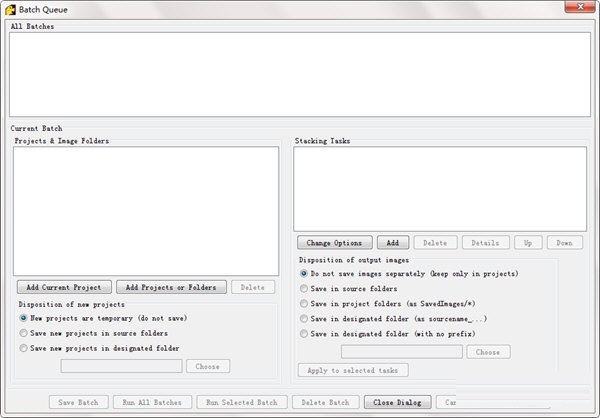Click Delete button under Projects & Image Folders

253,287
